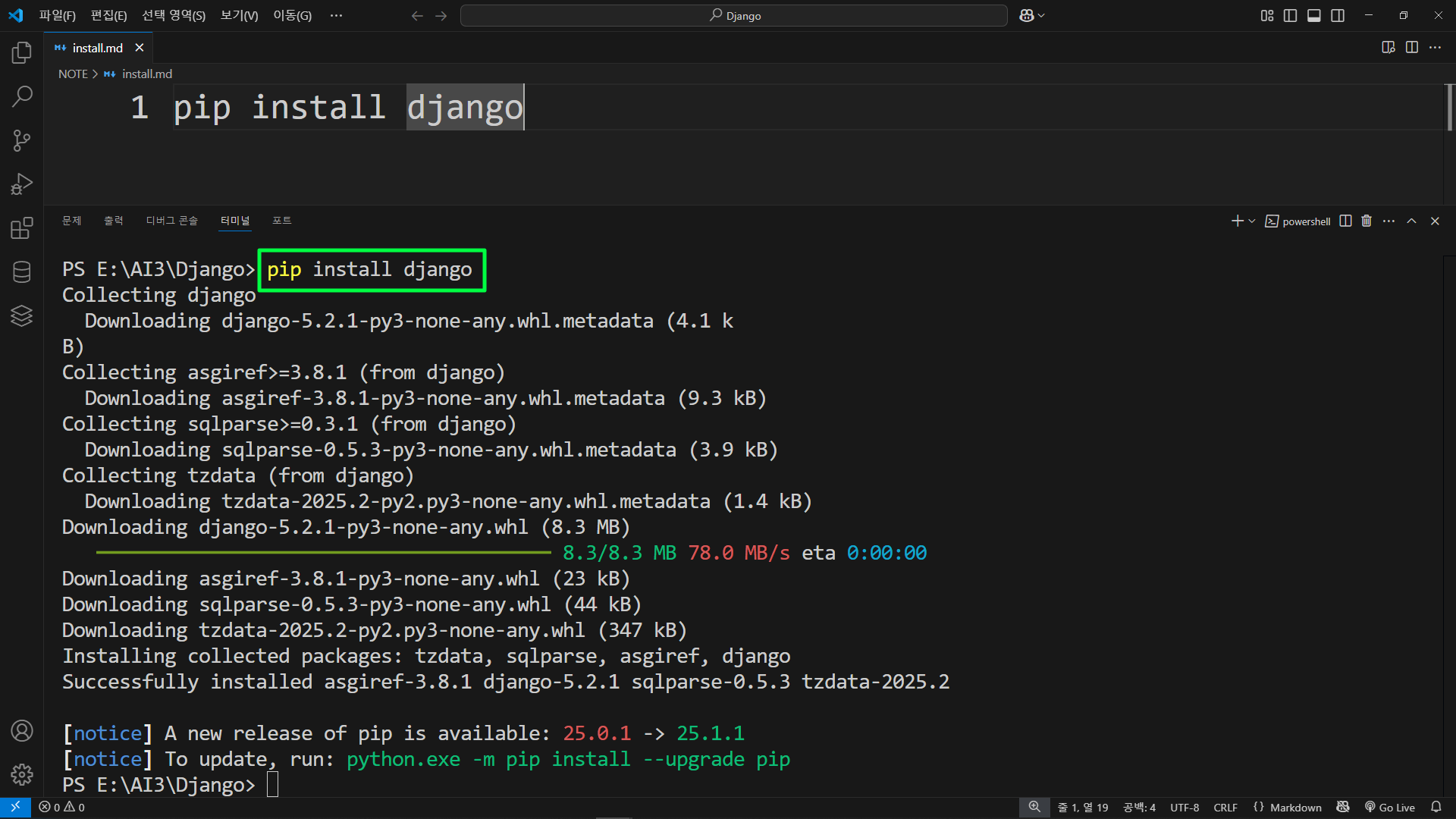Open the Copilot chat menu

(1031, 16)
